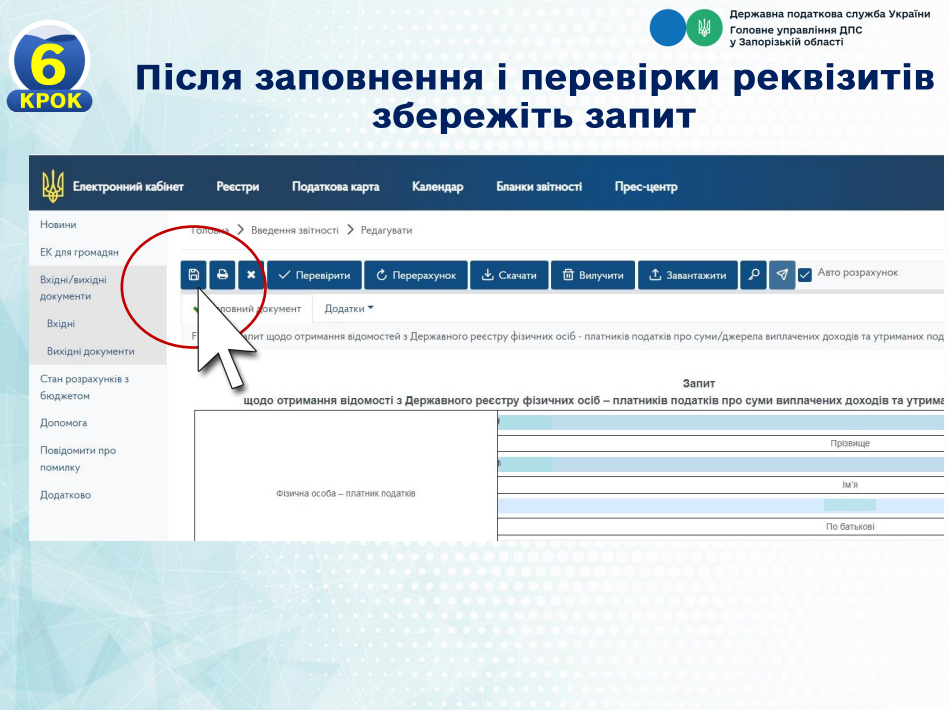
Task: Select ЕК для громадян in sidebar
Action: click(79, 252)
